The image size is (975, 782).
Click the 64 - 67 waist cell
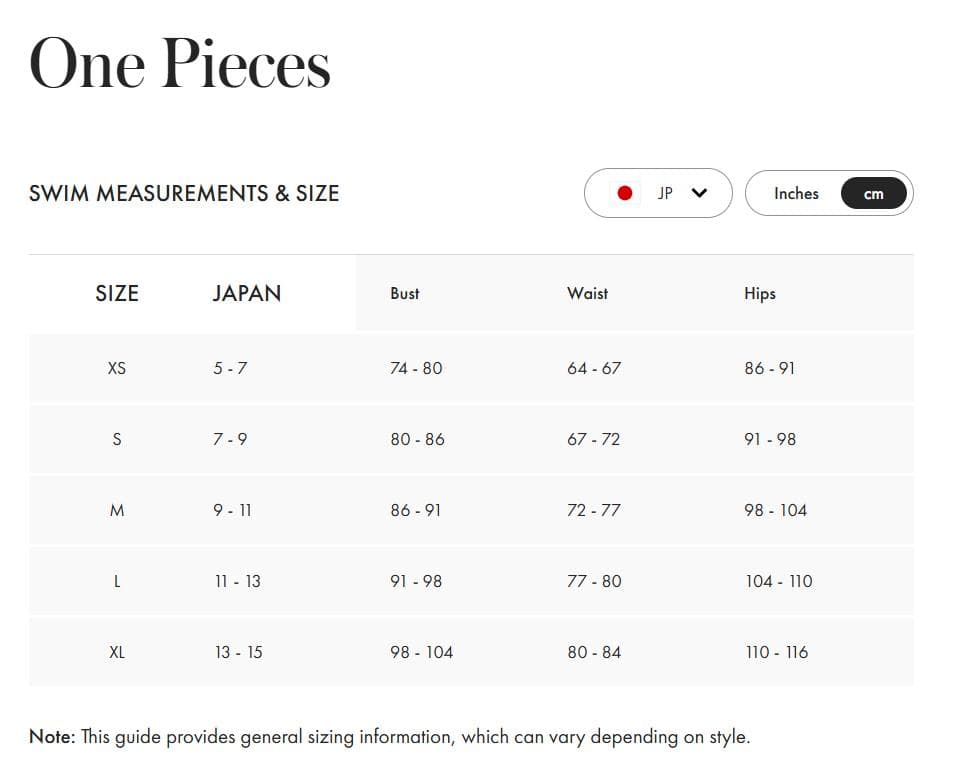coord(594,368)
